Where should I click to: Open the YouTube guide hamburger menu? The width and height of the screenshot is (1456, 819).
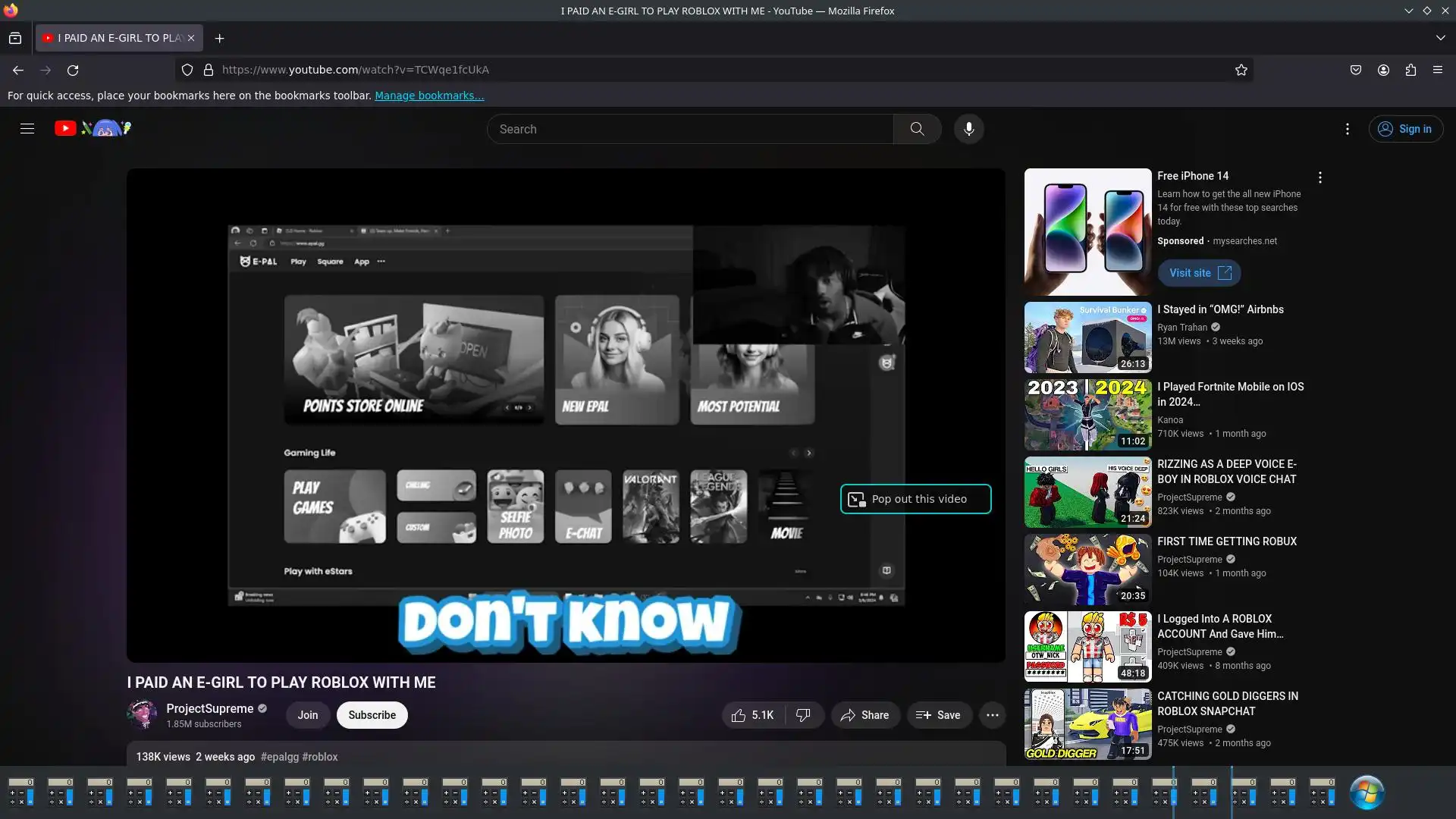point(27,129)
